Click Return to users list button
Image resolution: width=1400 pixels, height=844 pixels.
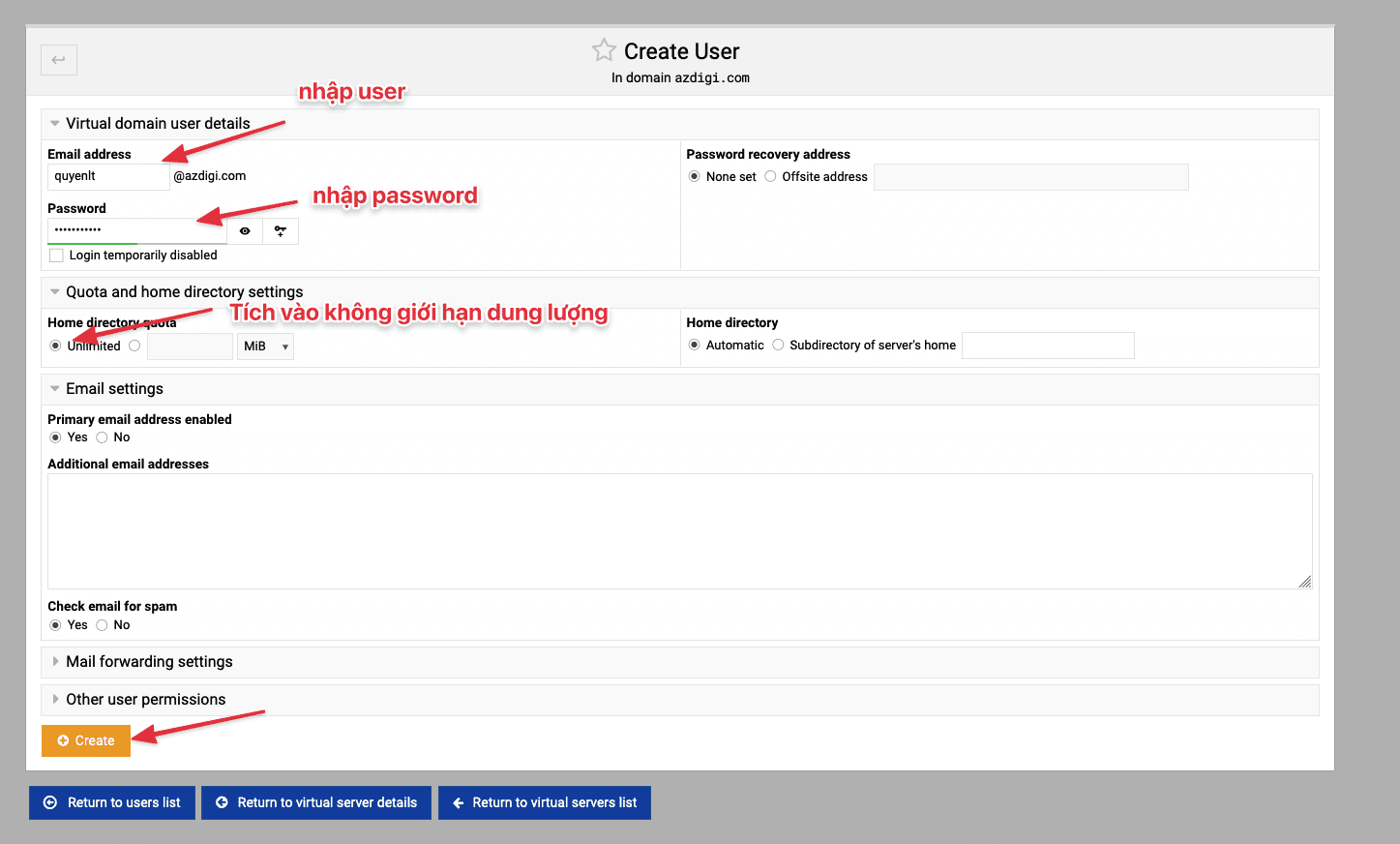(x=112, y=802)
